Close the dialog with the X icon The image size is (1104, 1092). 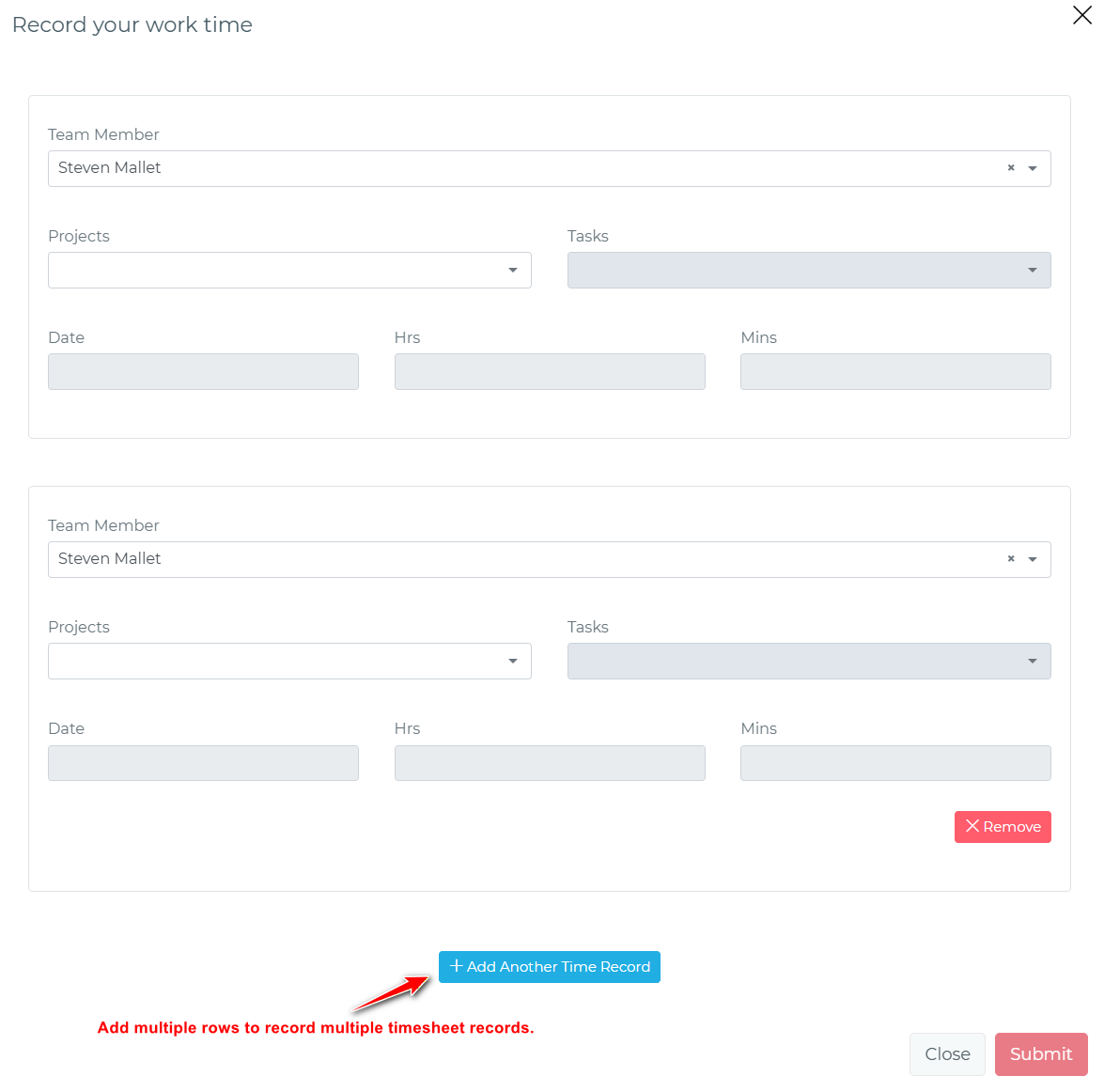(x=1081, y=15)
